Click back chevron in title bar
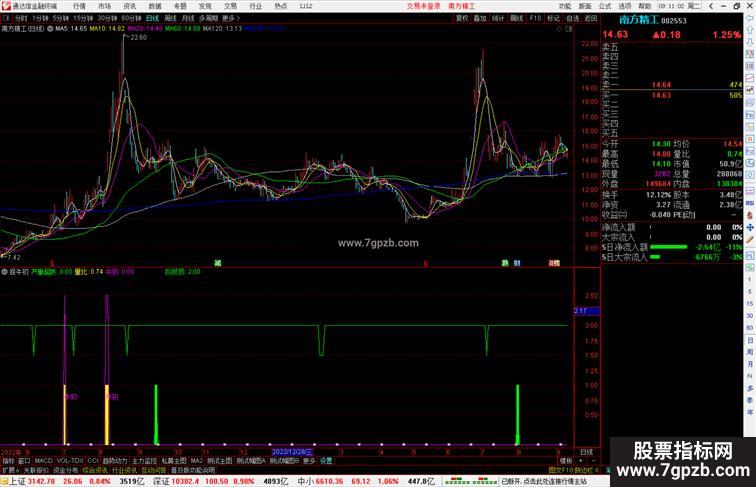The width and height of the screenshot is (756, 487). [711, 6]
